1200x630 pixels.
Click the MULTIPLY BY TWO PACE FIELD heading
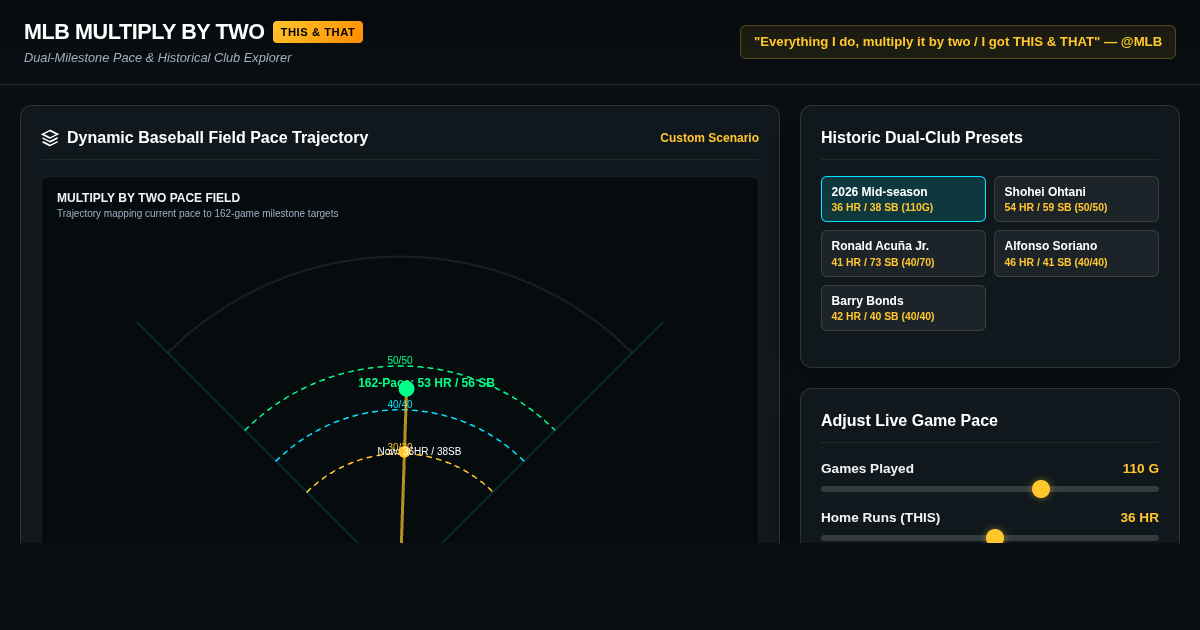click(x=148, y=198)
